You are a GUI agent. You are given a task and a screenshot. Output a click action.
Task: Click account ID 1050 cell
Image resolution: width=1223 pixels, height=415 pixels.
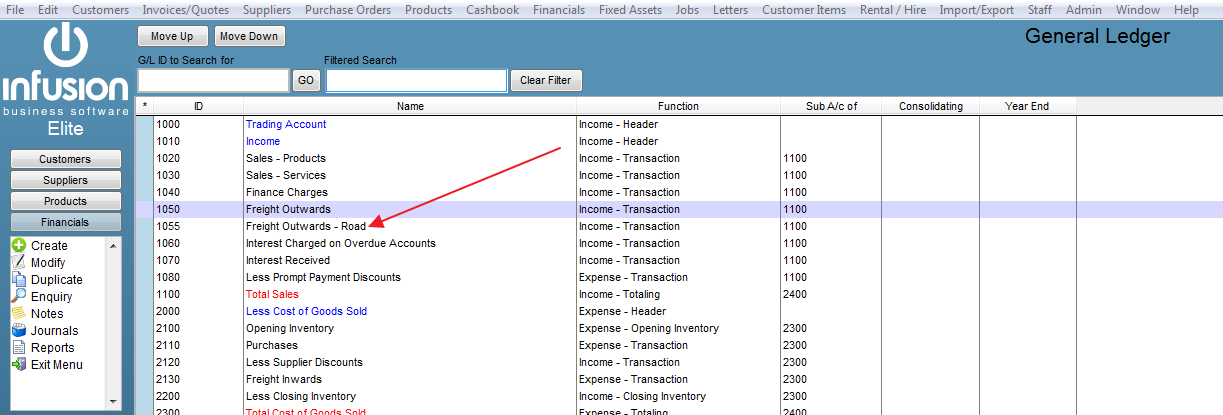(x=198, y=209)
